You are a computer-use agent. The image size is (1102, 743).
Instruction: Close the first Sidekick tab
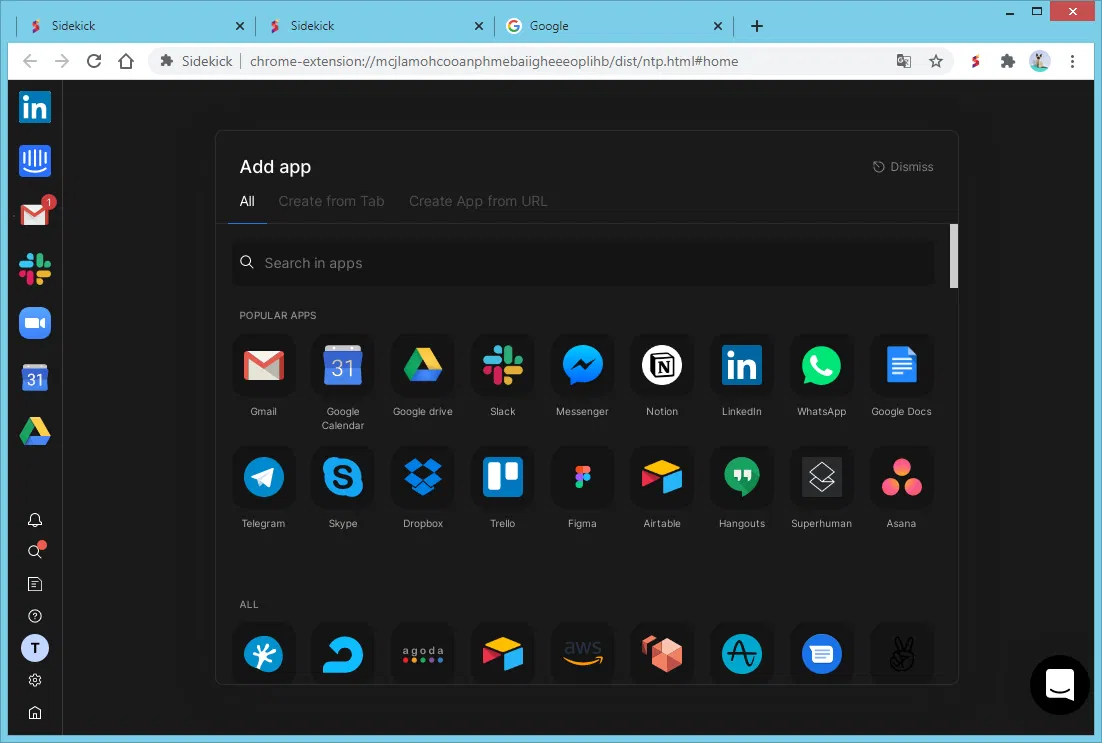240,26
